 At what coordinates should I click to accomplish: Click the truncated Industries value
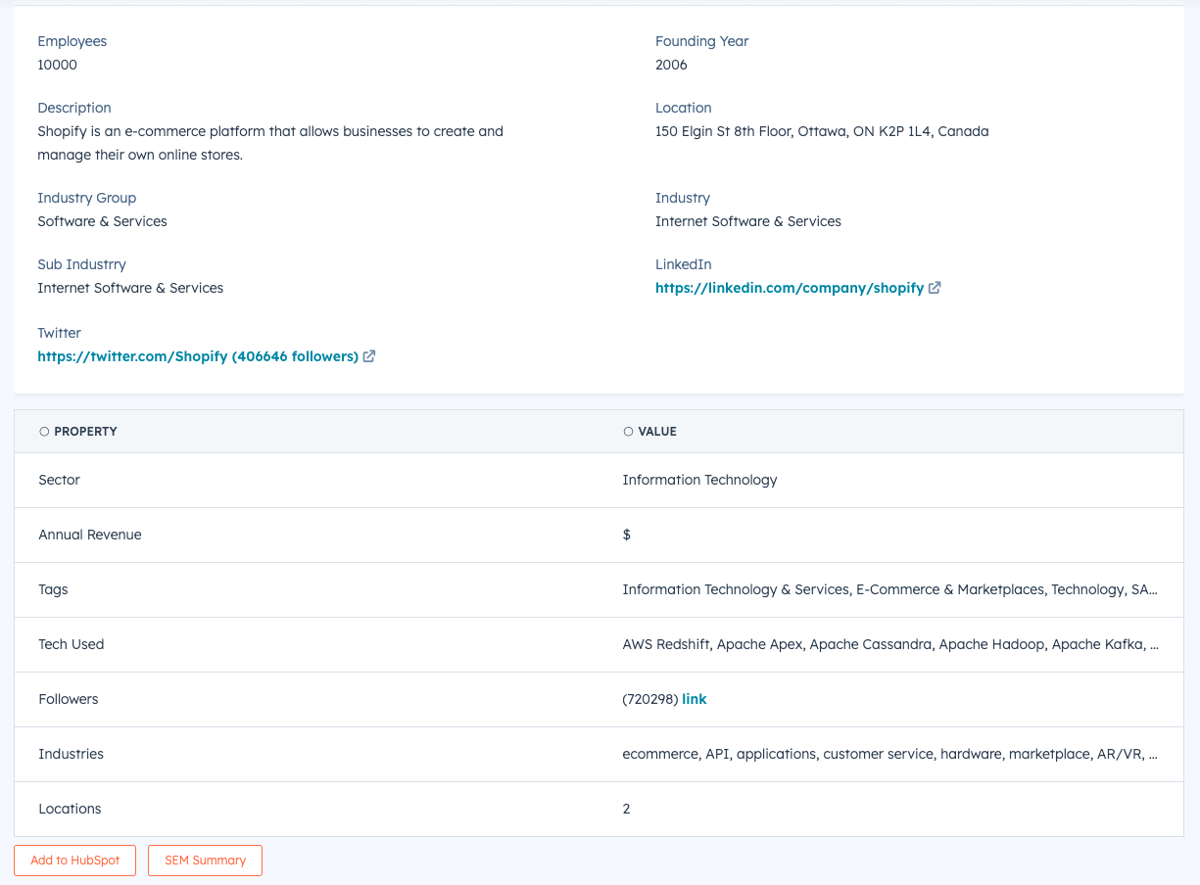point(890,753)
